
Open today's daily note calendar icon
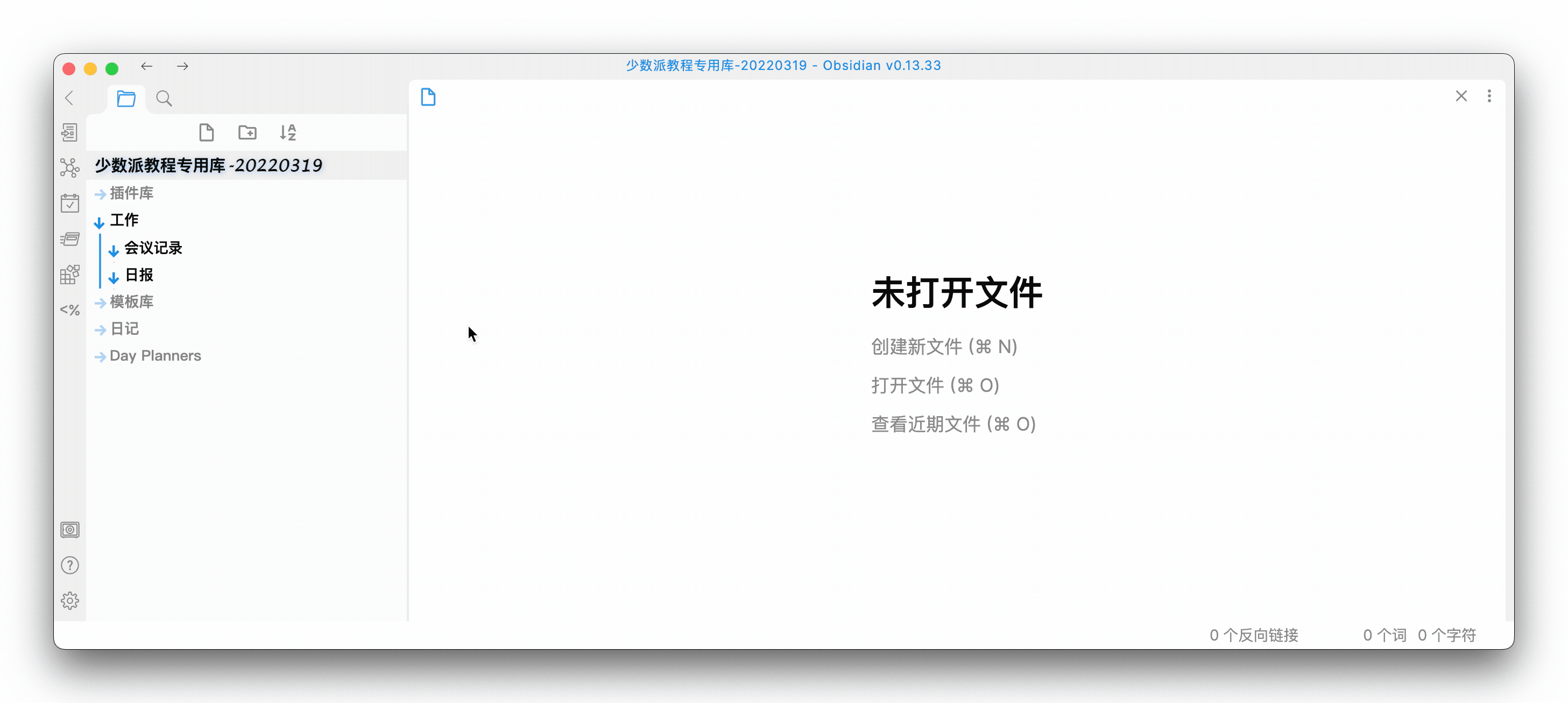(69, 203)
